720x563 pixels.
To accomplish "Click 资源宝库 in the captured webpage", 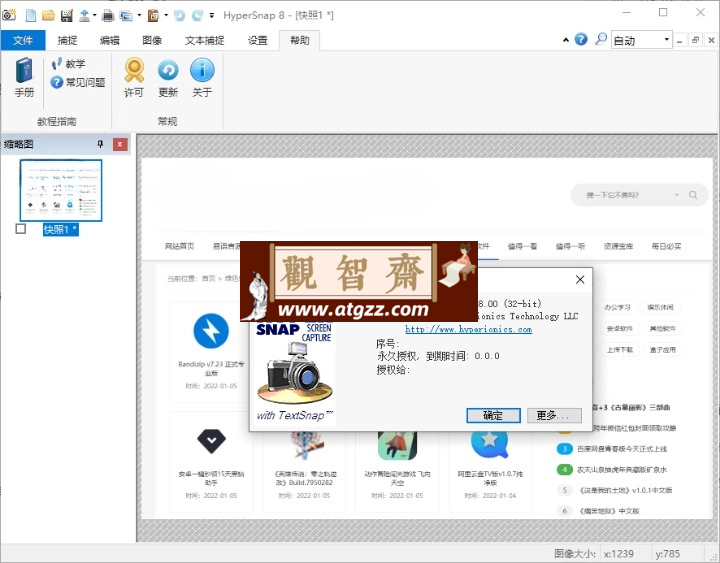I will pos(619,247).
